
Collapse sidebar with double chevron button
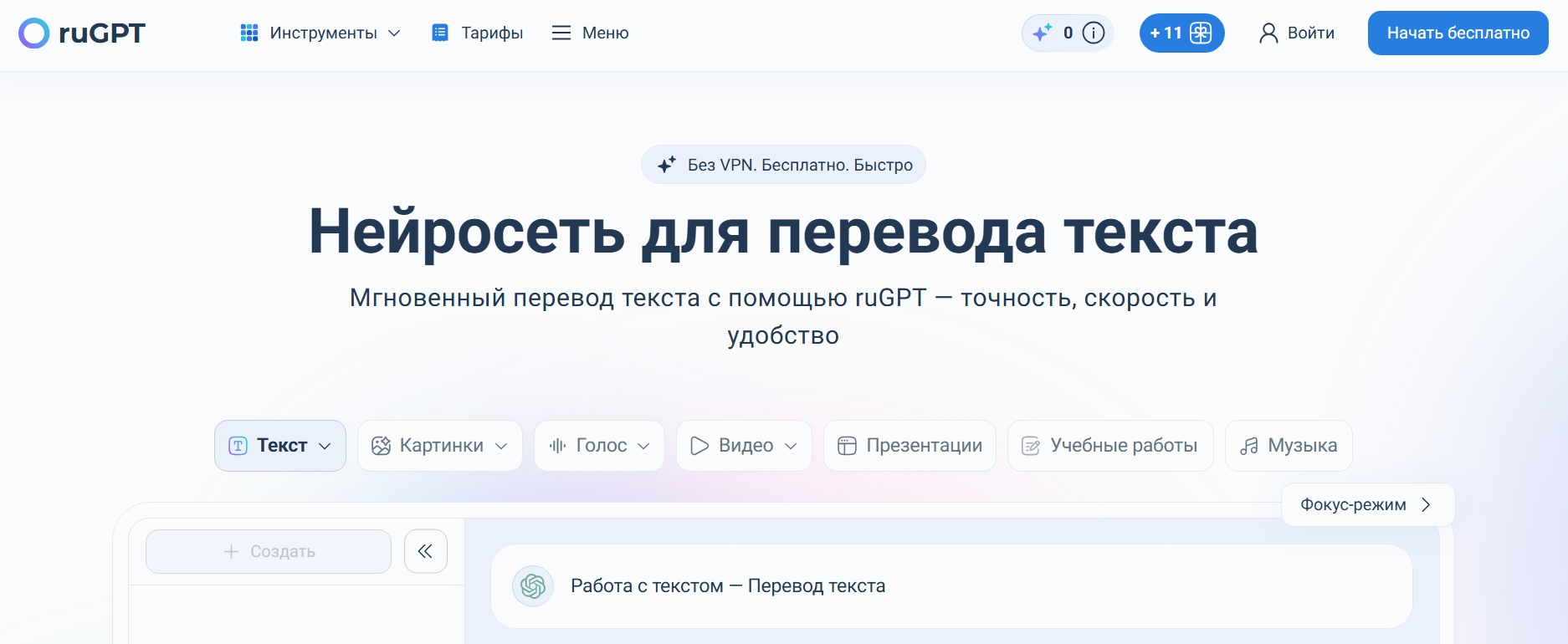click(426, 551)
